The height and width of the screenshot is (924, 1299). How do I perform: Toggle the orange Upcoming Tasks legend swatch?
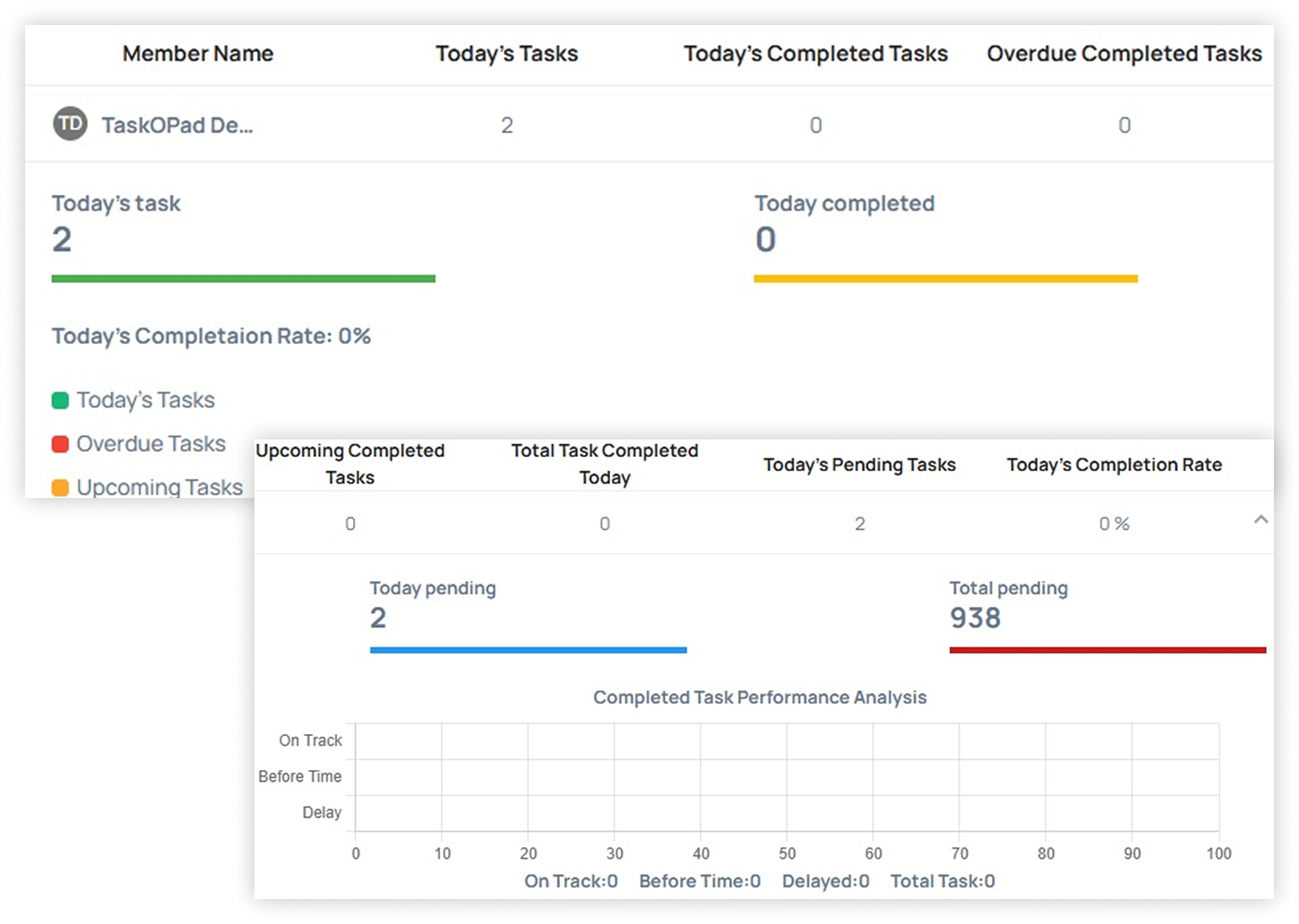coord(60,487)
